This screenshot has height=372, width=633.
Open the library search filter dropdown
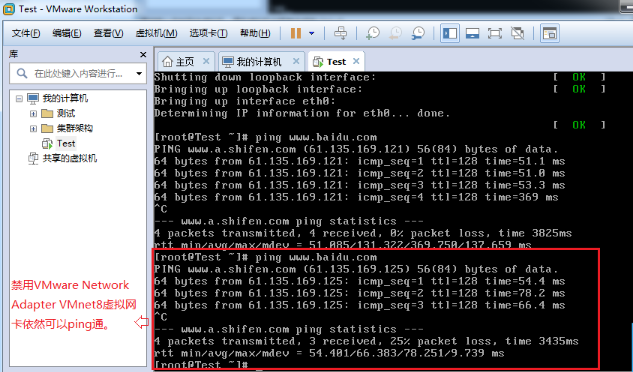pos(139,74)
